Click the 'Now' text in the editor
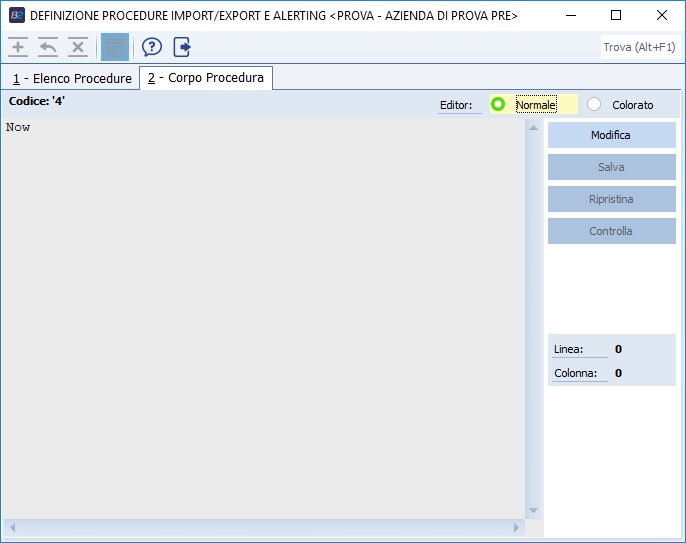686x543 pixels. click(x=18, y=127)
